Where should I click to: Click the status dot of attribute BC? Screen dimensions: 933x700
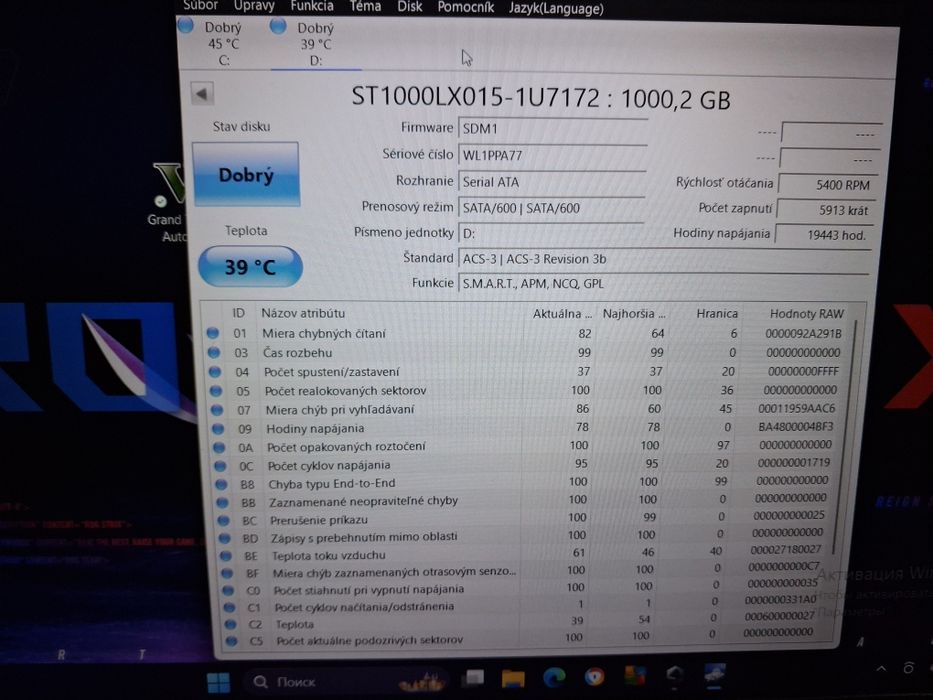pos(224,520)
